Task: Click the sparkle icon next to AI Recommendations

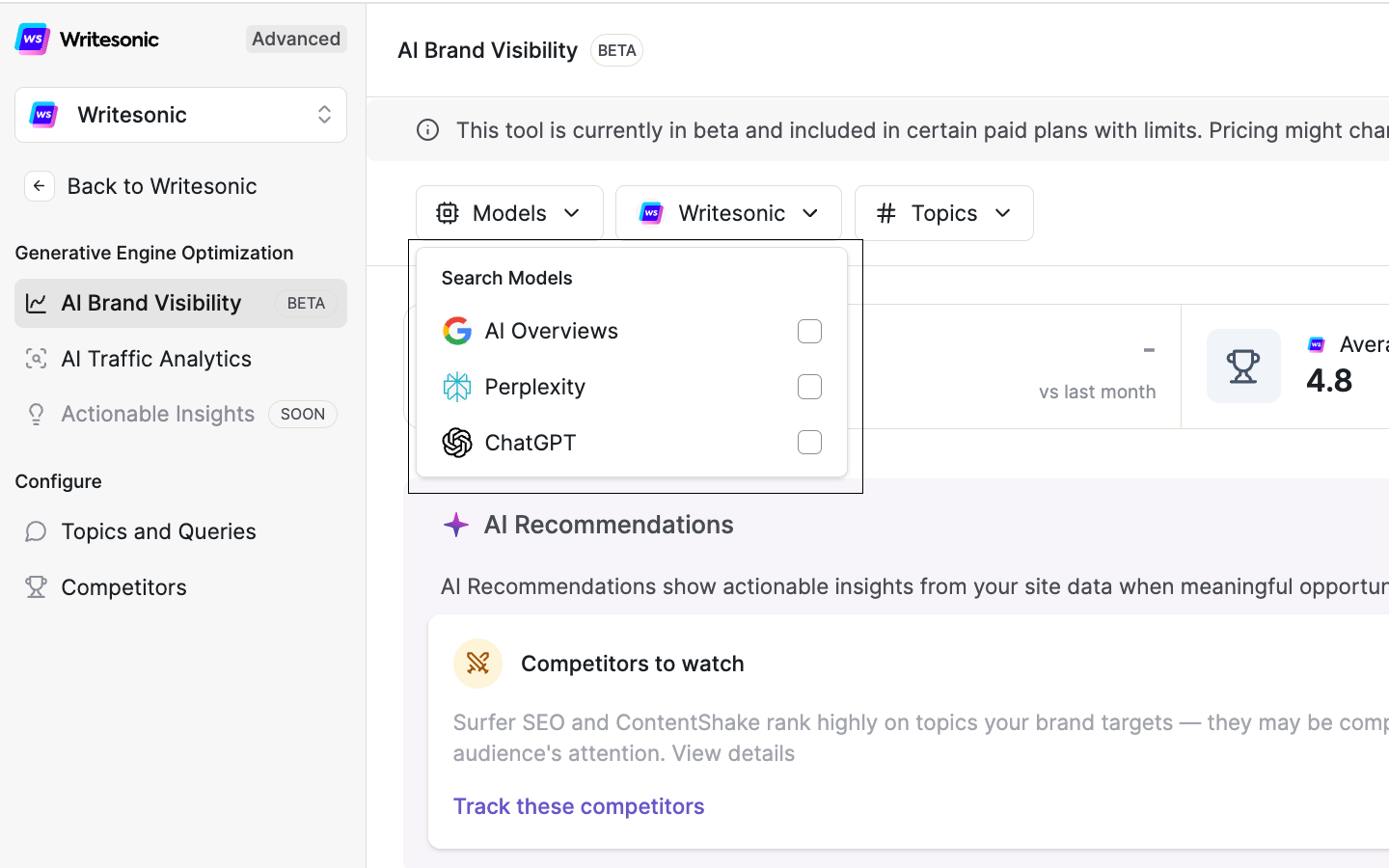Action: click(x=456, y=525)
